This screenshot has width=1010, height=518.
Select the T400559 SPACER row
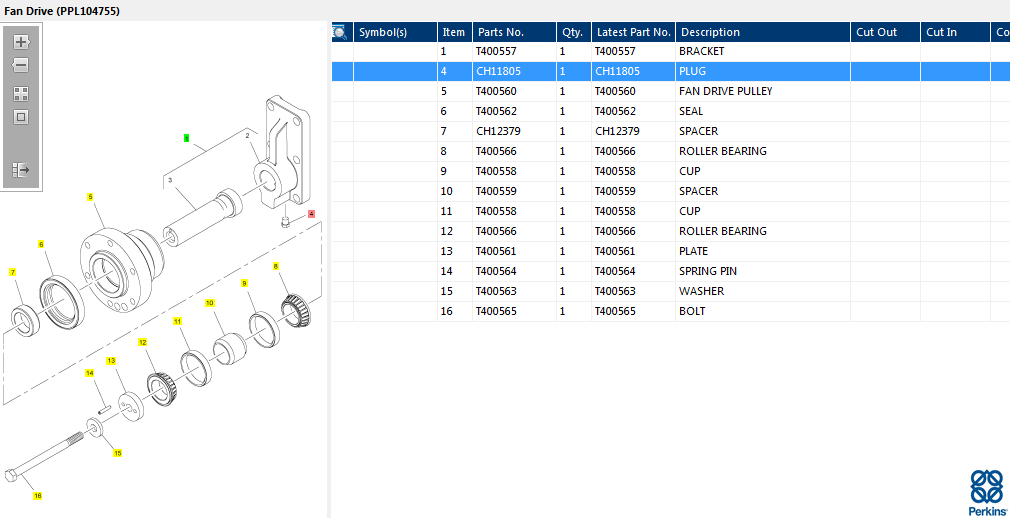pyautogui.click(x=671, y=191)
